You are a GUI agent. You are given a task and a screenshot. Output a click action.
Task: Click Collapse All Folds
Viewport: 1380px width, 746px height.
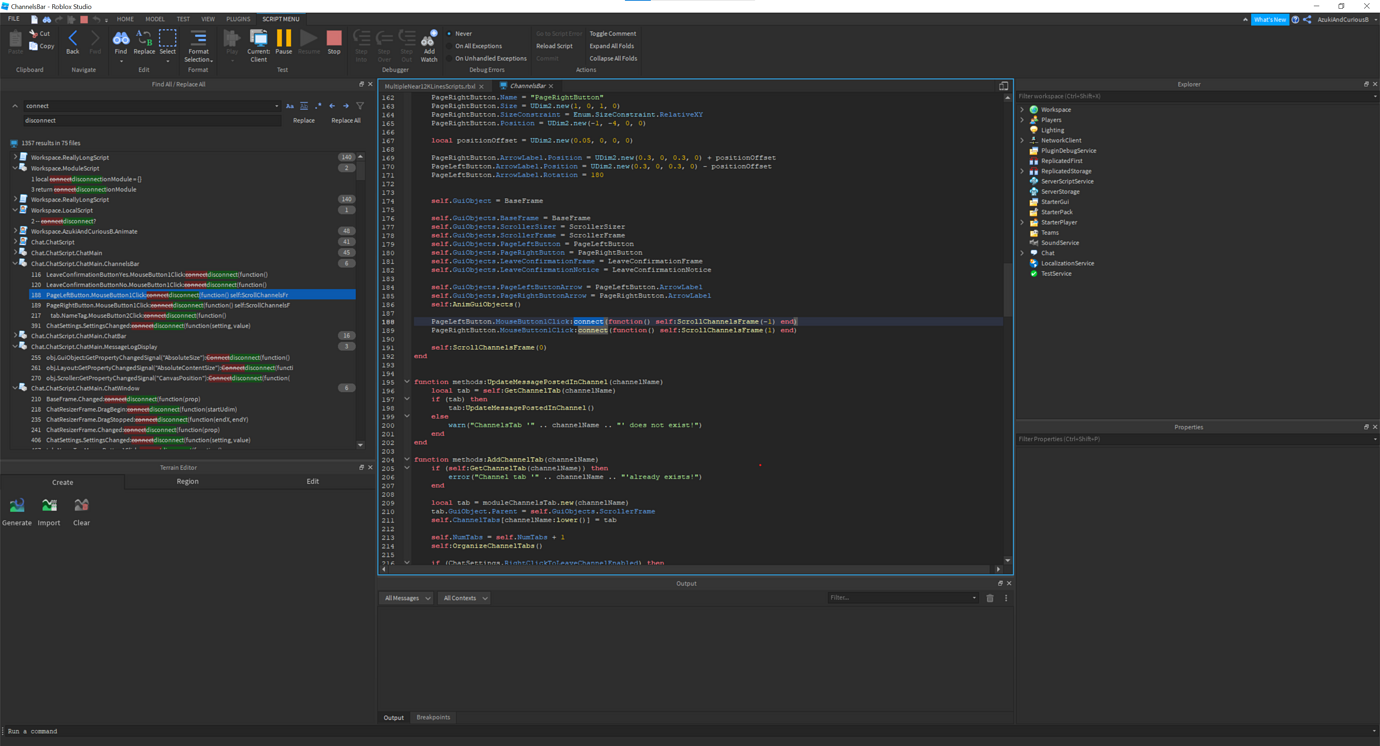point(614,58)
